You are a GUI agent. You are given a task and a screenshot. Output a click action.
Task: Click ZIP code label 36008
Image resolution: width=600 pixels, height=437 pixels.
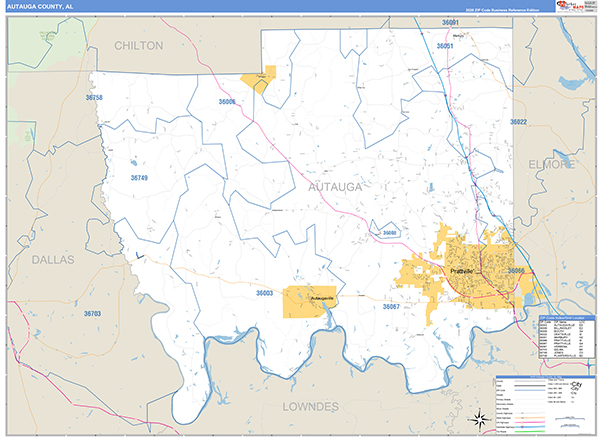tap(390, 233)
